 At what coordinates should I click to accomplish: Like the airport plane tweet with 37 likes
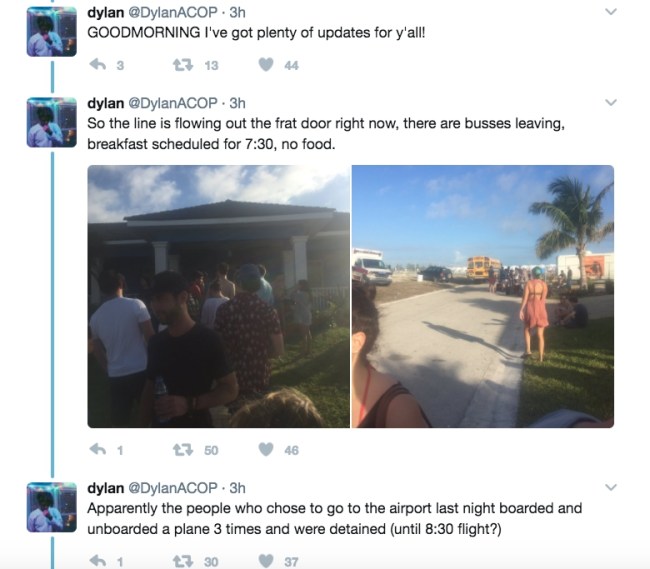pos(266,561)
